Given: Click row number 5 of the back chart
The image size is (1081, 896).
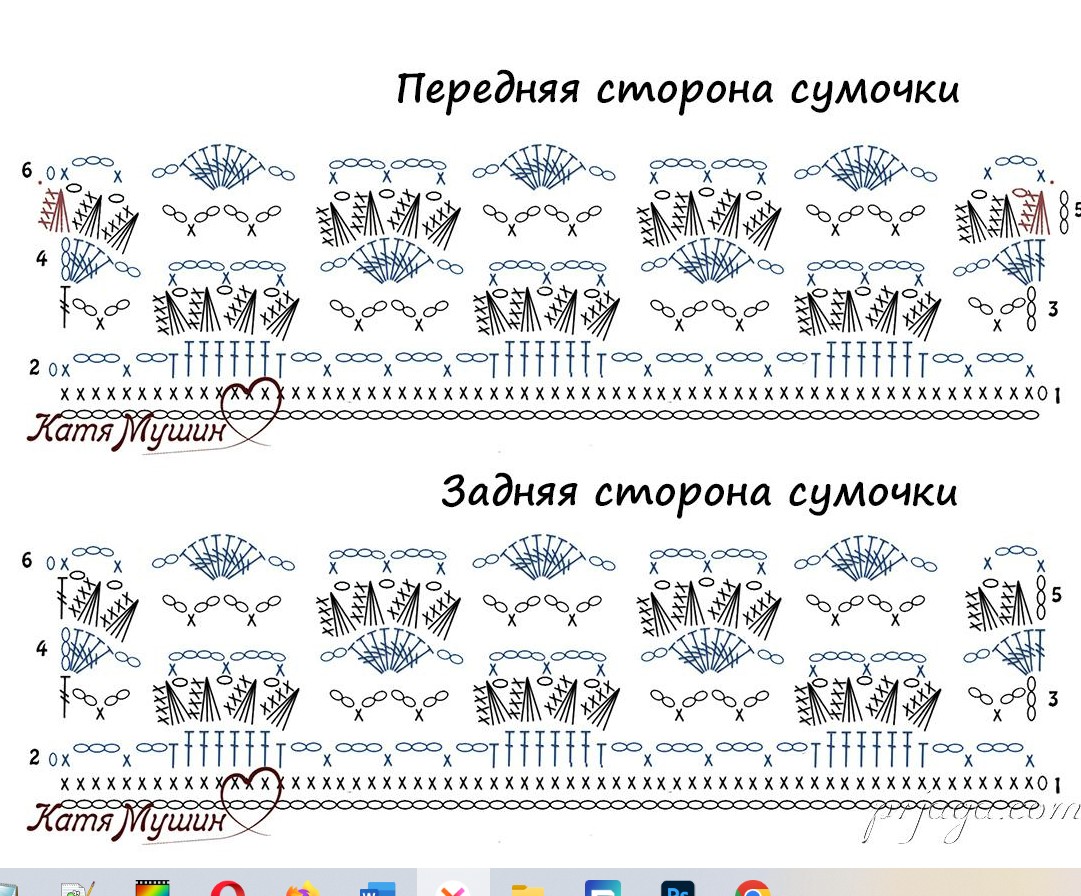Looking at the screenshot, I should point(1057,595).
